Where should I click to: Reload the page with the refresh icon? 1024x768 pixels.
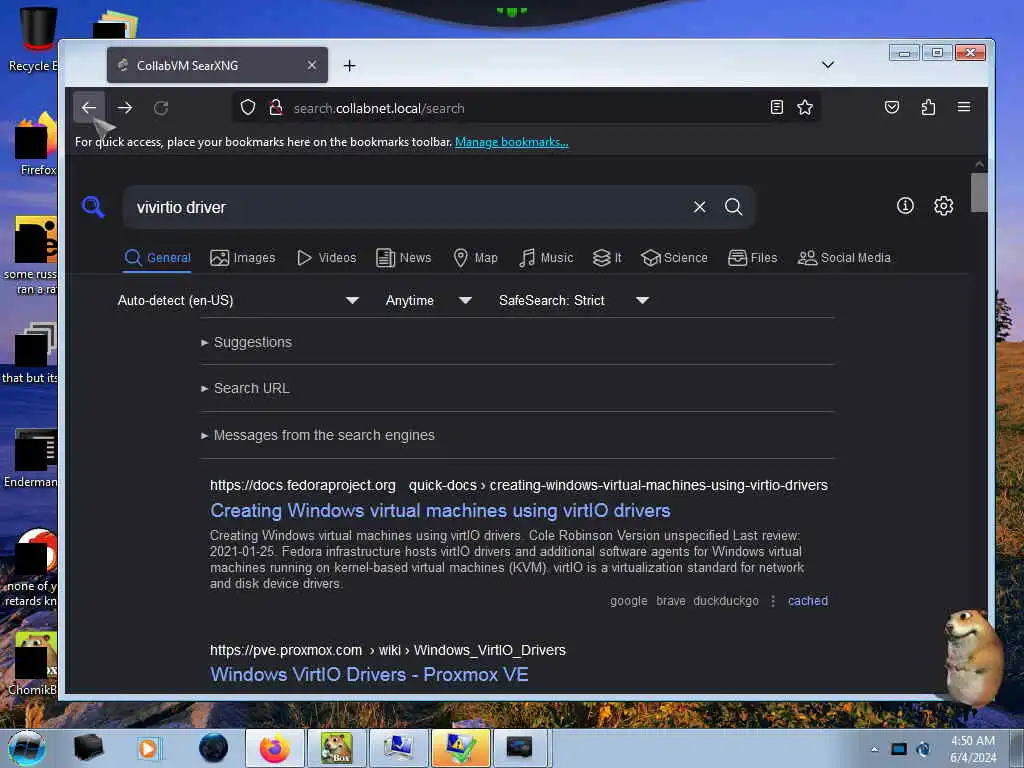click(161, 108)
